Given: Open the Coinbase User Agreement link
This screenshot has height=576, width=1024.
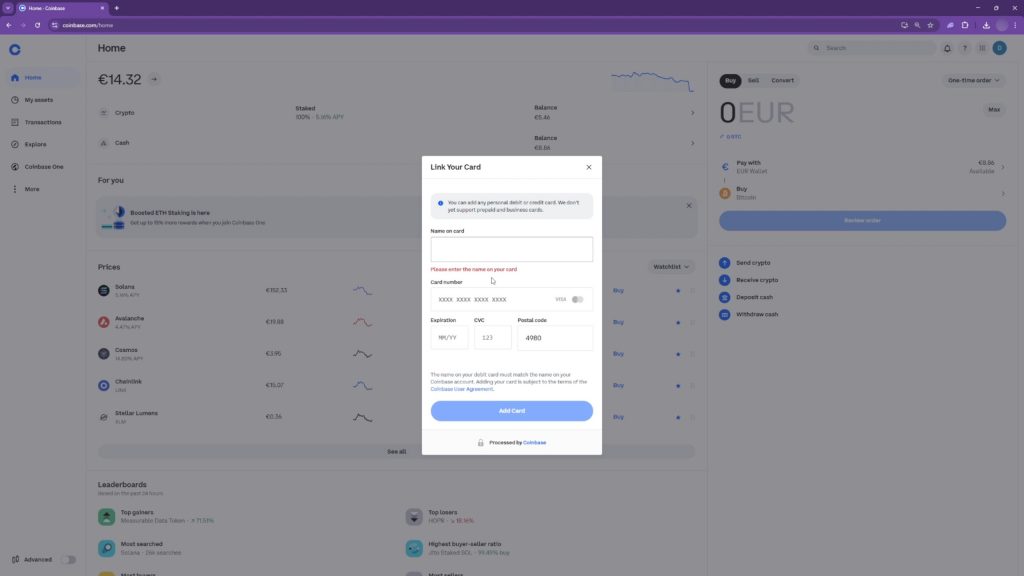Looking at the screenshot, I should click(462, 389).
